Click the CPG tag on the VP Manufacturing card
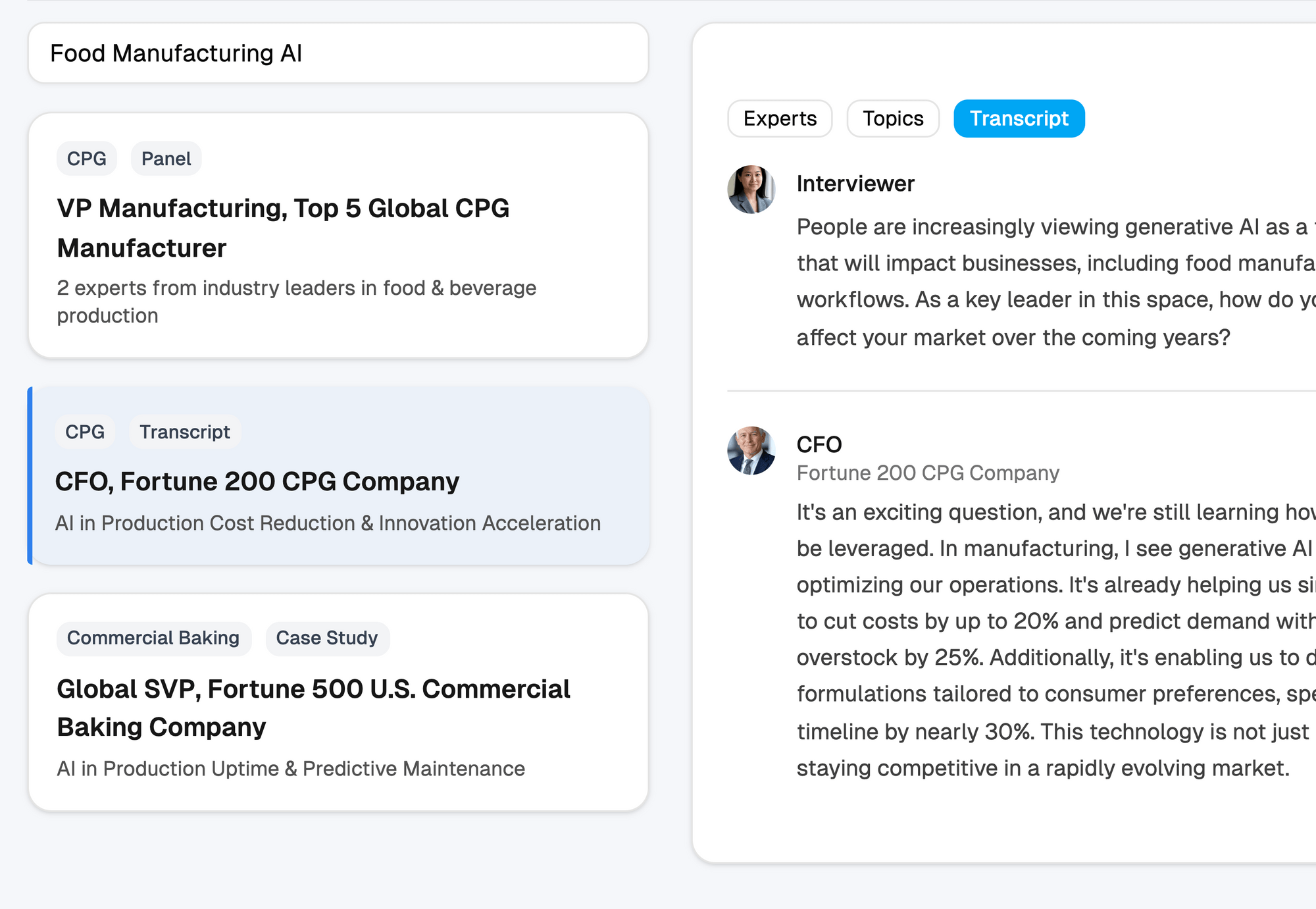Viewport: 1316px width, 909px height. [x=86, y=159]
